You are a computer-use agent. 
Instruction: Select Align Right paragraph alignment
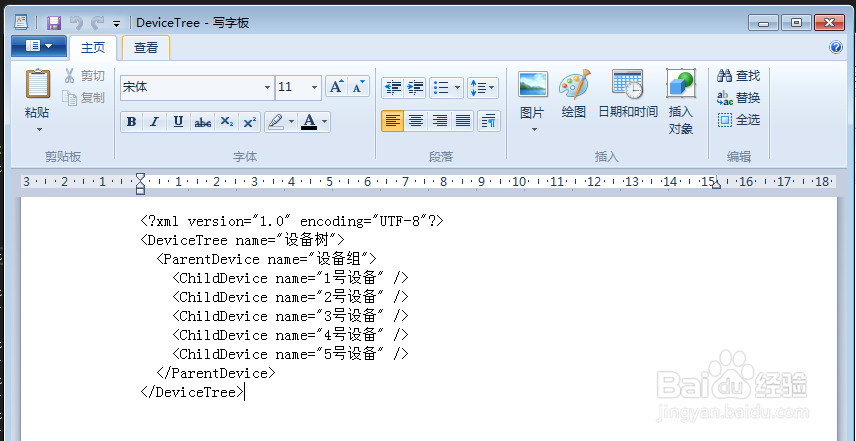pyautogui.click(x=439, y=121)
